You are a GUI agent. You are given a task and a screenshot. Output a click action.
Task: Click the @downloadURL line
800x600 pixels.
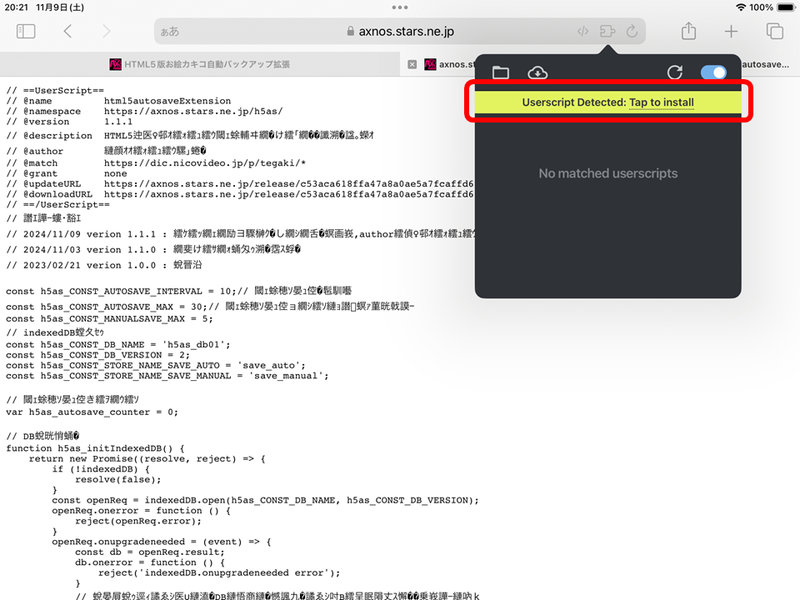tap(240, 194)
